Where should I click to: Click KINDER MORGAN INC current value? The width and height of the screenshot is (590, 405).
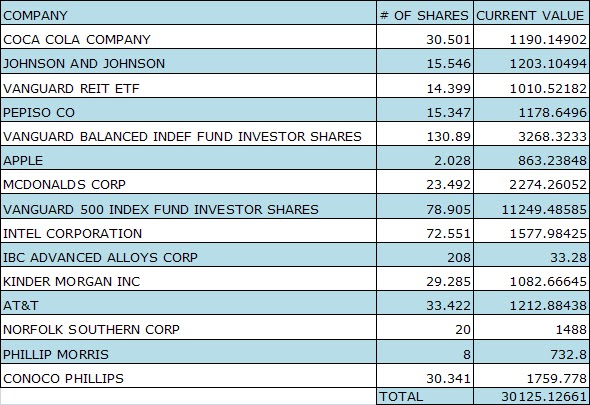[531, 279]
